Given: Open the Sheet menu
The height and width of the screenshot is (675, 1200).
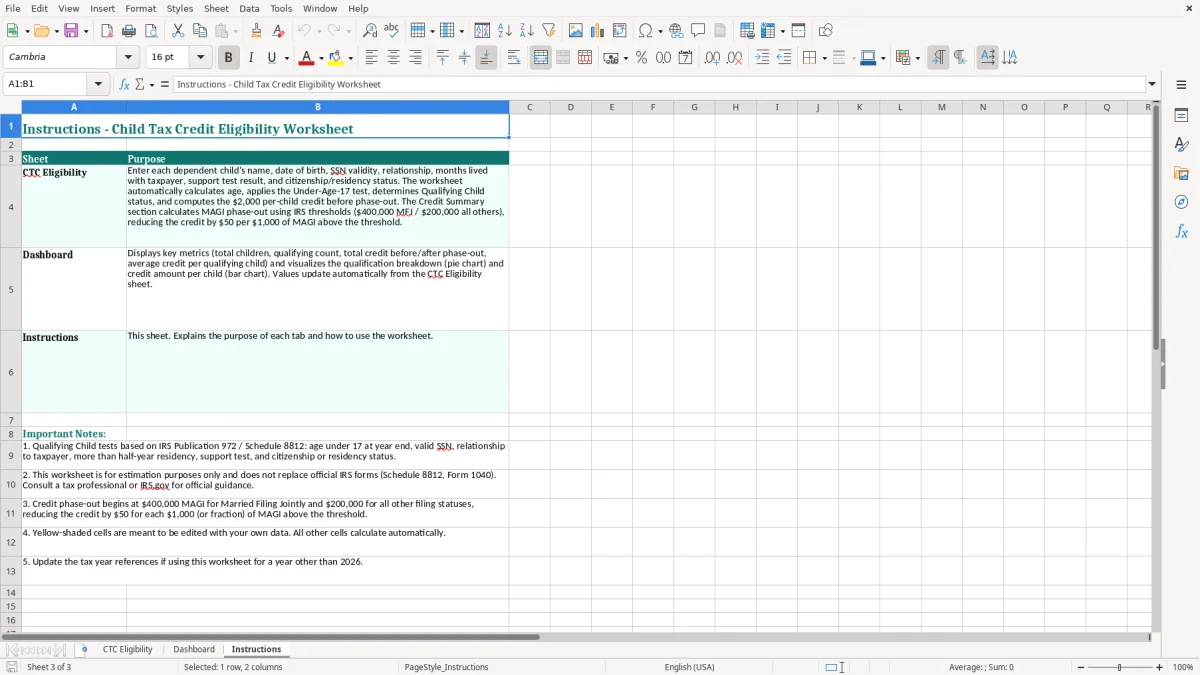Looking at the screenshot, I should [216, 8].
